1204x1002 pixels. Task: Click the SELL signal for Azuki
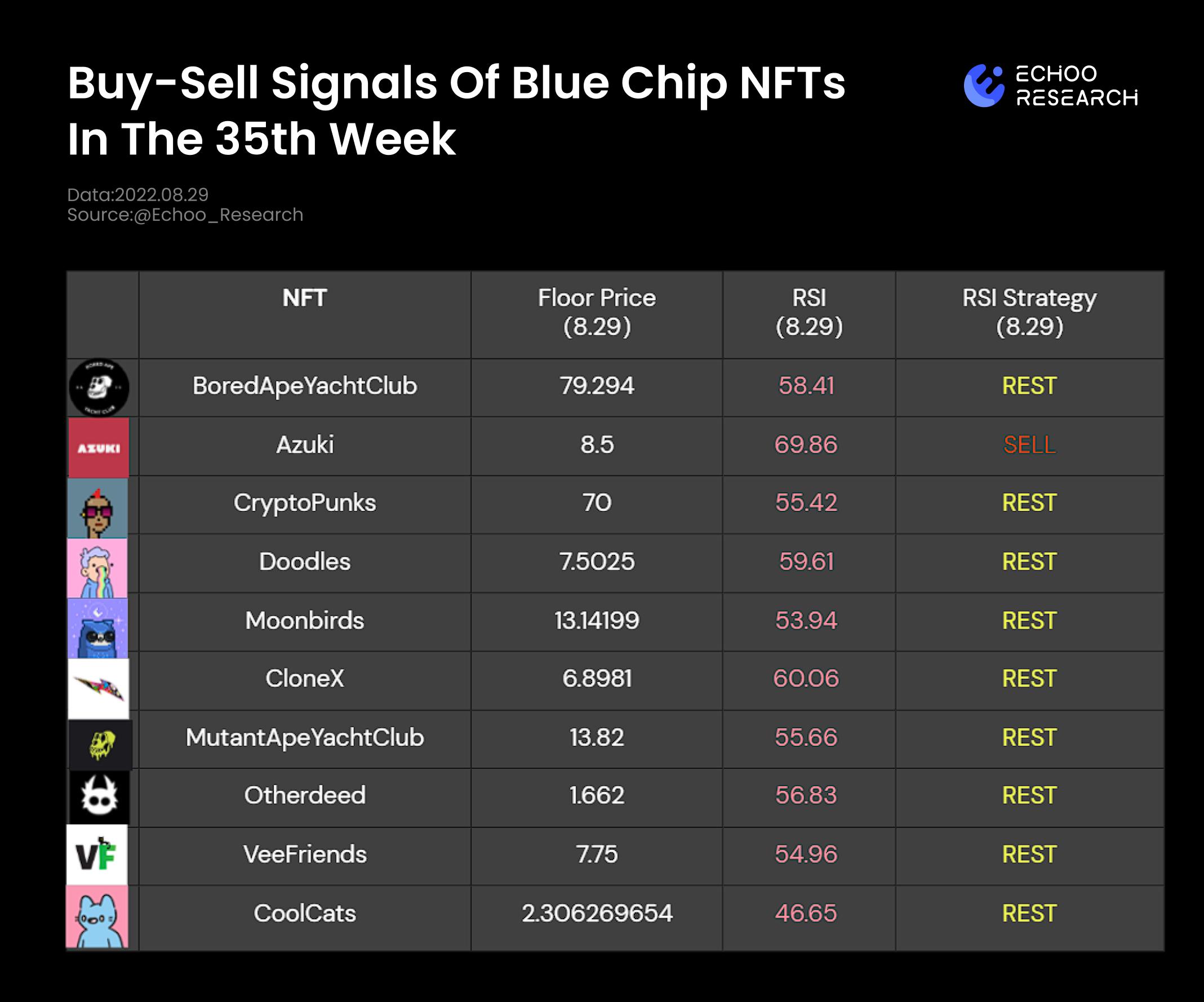[x=1029, y=445]
